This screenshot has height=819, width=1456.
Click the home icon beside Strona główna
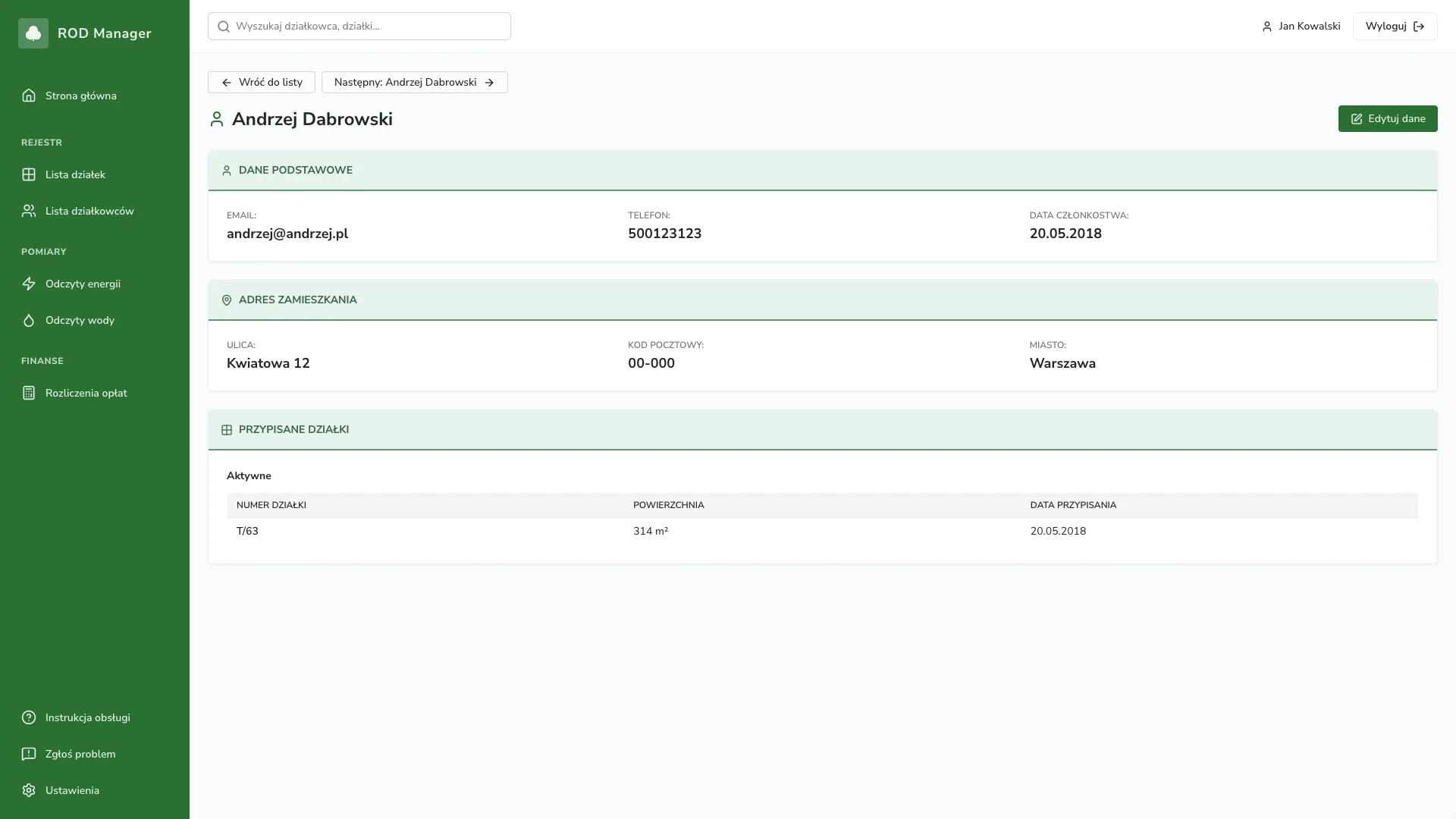point(29,96)
